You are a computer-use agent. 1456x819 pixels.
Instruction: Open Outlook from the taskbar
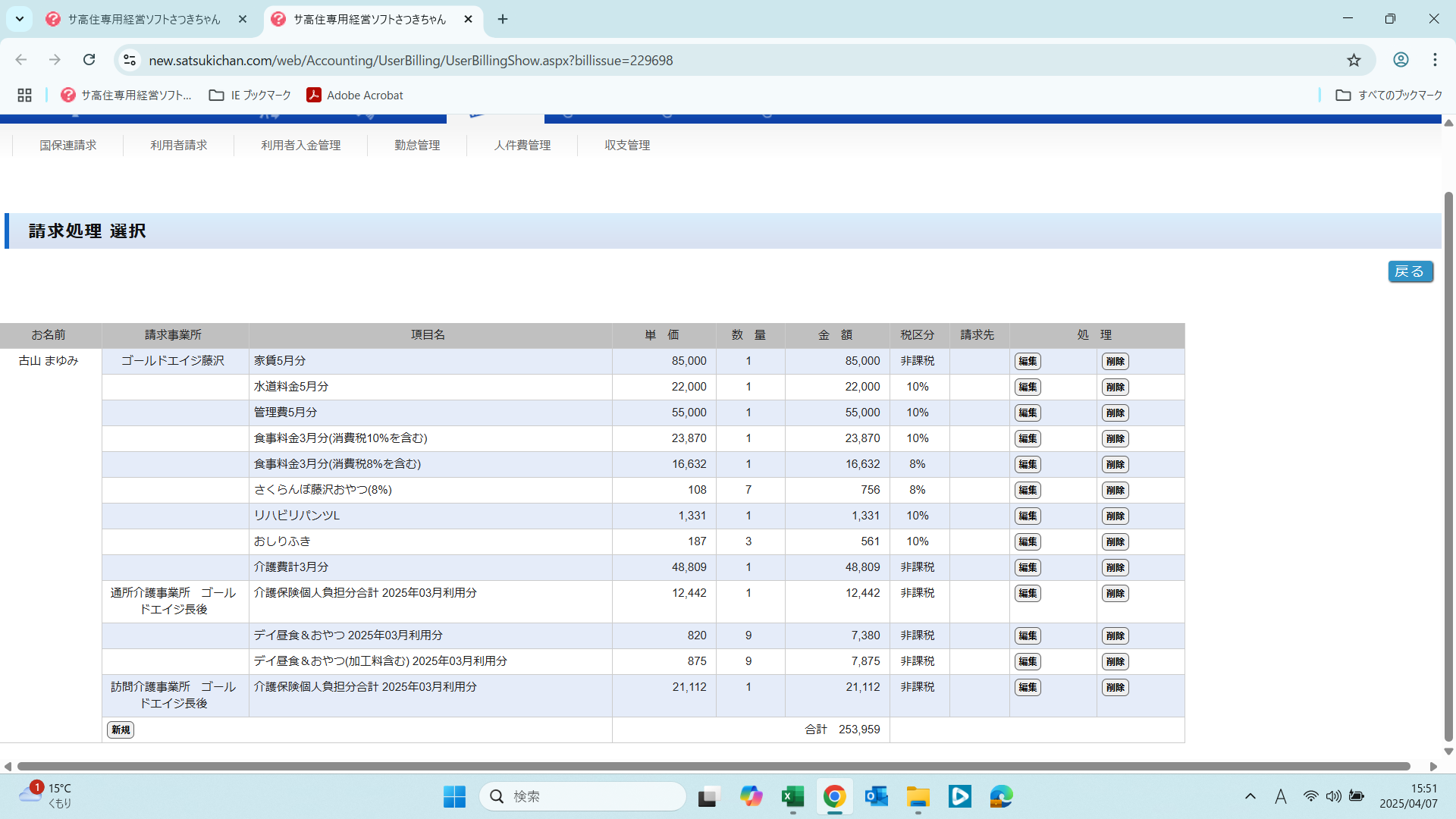[876, 796]
